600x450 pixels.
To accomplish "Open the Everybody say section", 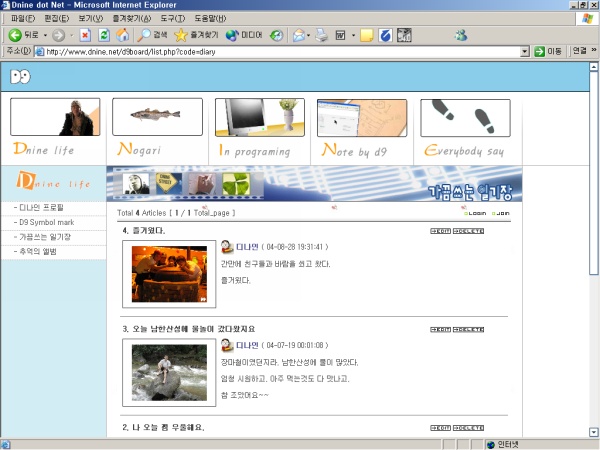I will point(465,128).
